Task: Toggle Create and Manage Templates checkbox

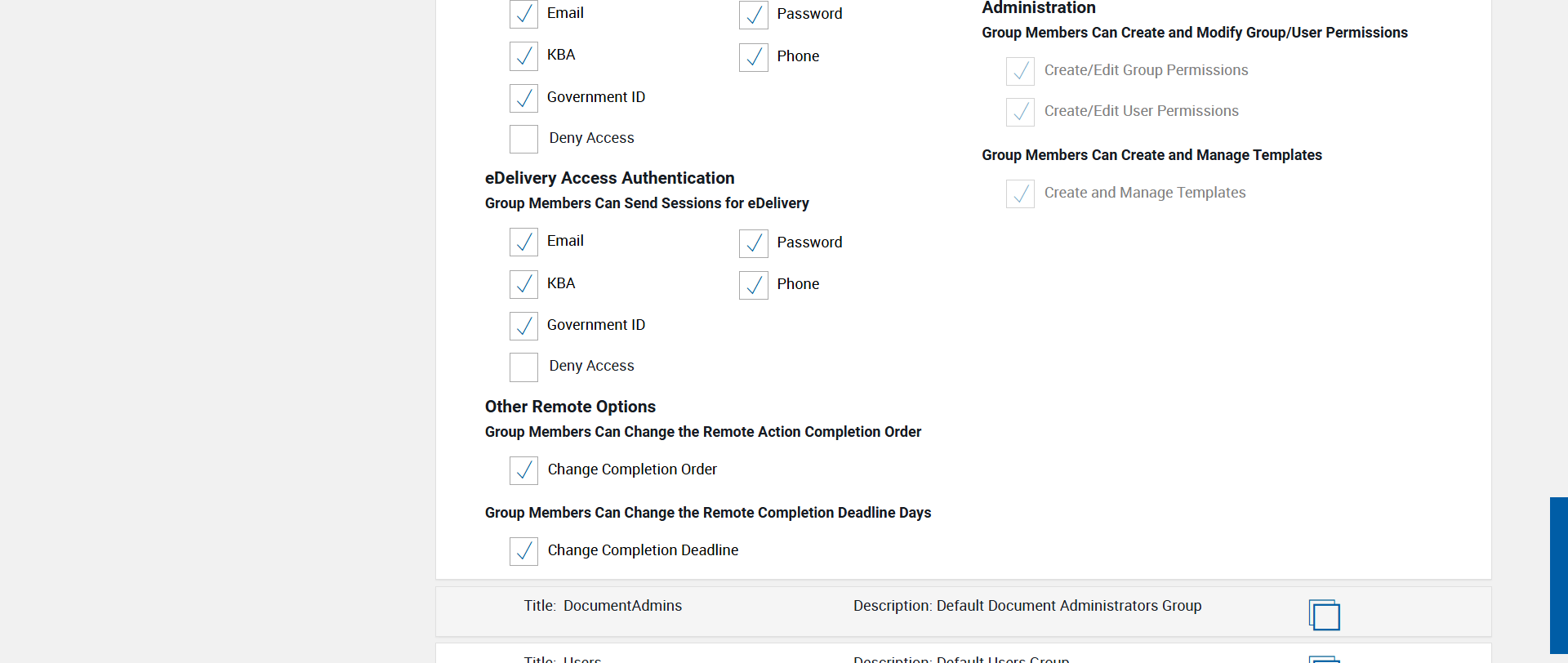Action: [x=1020, y=194]
